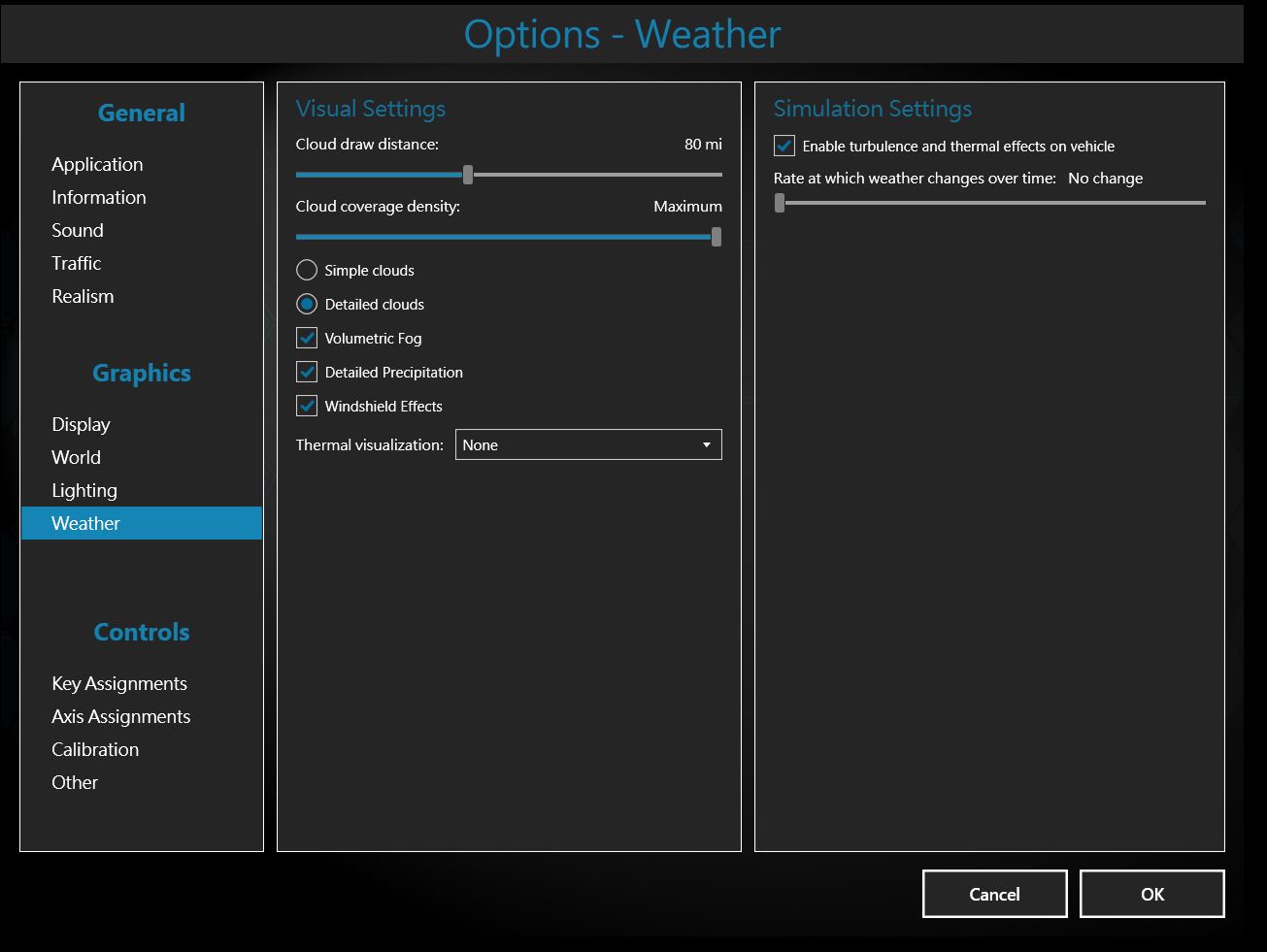Viewport: 1267px width, 952px height.
Task: Toggle the Windshield Effects checkbox
Action: coord(307,406)
